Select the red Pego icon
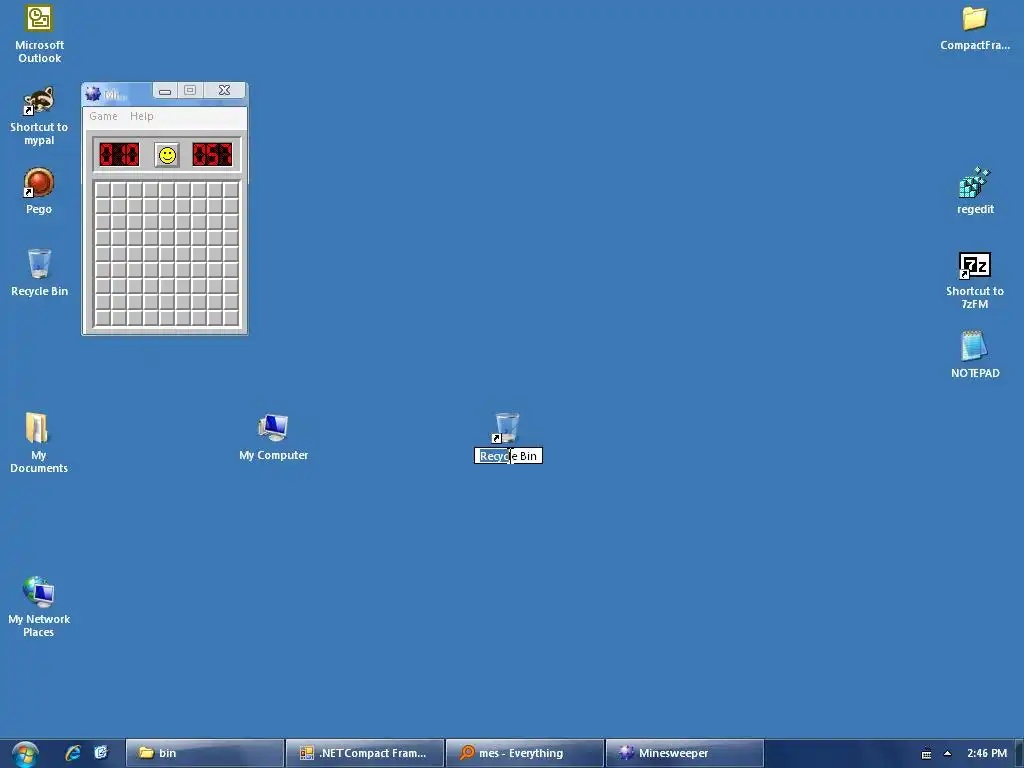Image resolution: width=1024 pixels, height=768 pixels. point(39,183)
